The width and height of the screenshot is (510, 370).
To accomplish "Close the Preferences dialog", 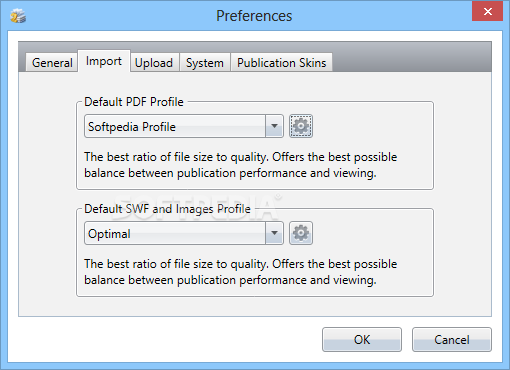I will [487, 11].
